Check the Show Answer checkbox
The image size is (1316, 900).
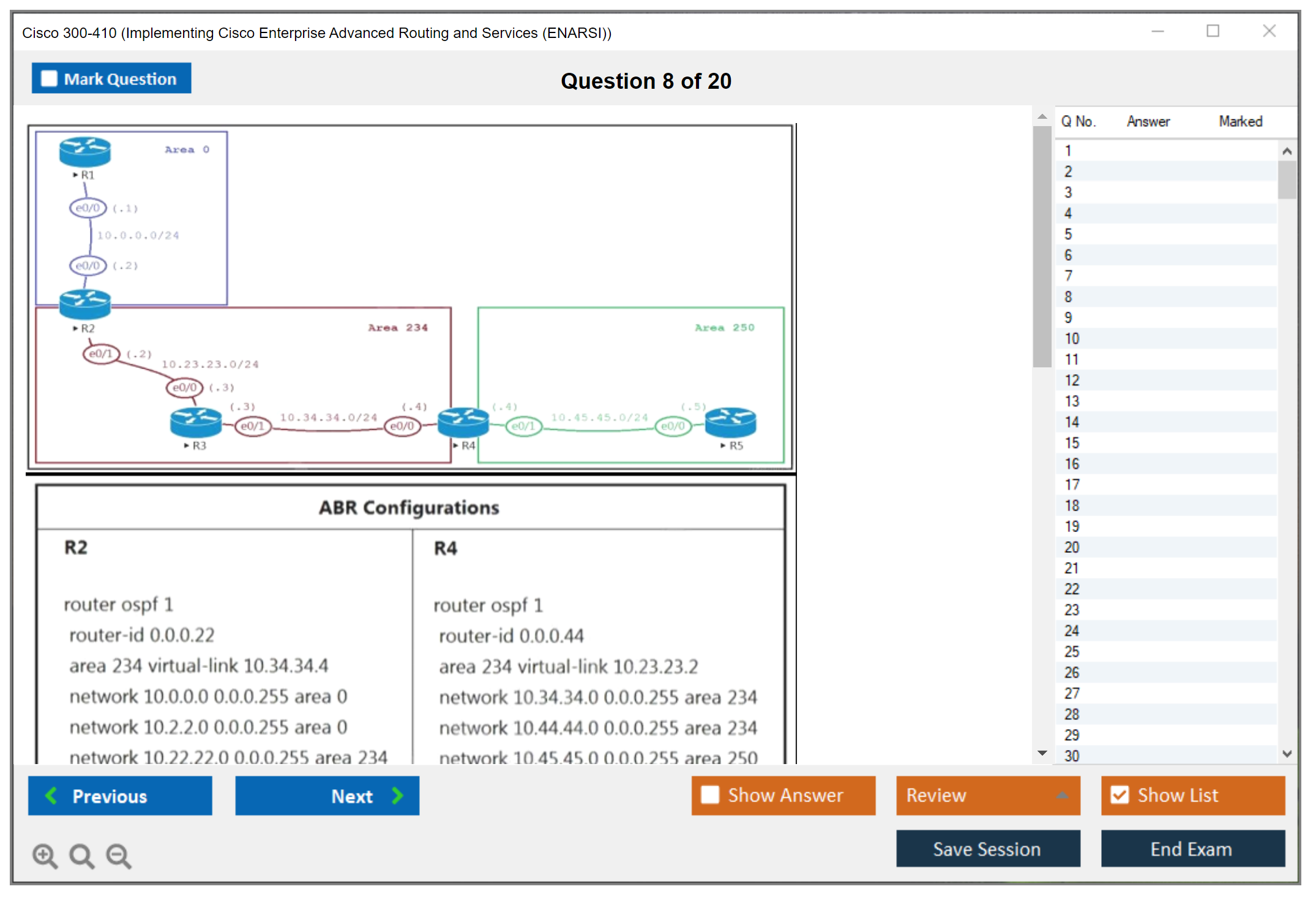[710, 795]
